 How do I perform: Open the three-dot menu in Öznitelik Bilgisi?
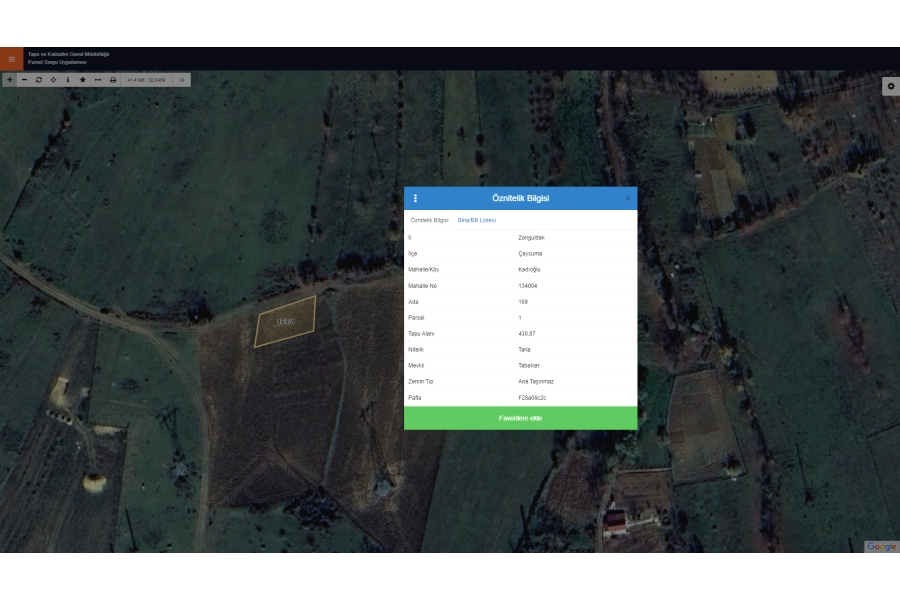(x=415, y=198)
